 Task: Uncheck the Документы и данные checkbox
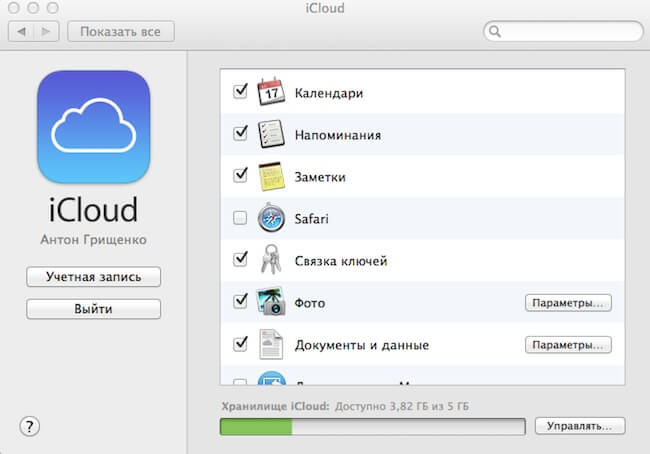[x=240, y=344]
